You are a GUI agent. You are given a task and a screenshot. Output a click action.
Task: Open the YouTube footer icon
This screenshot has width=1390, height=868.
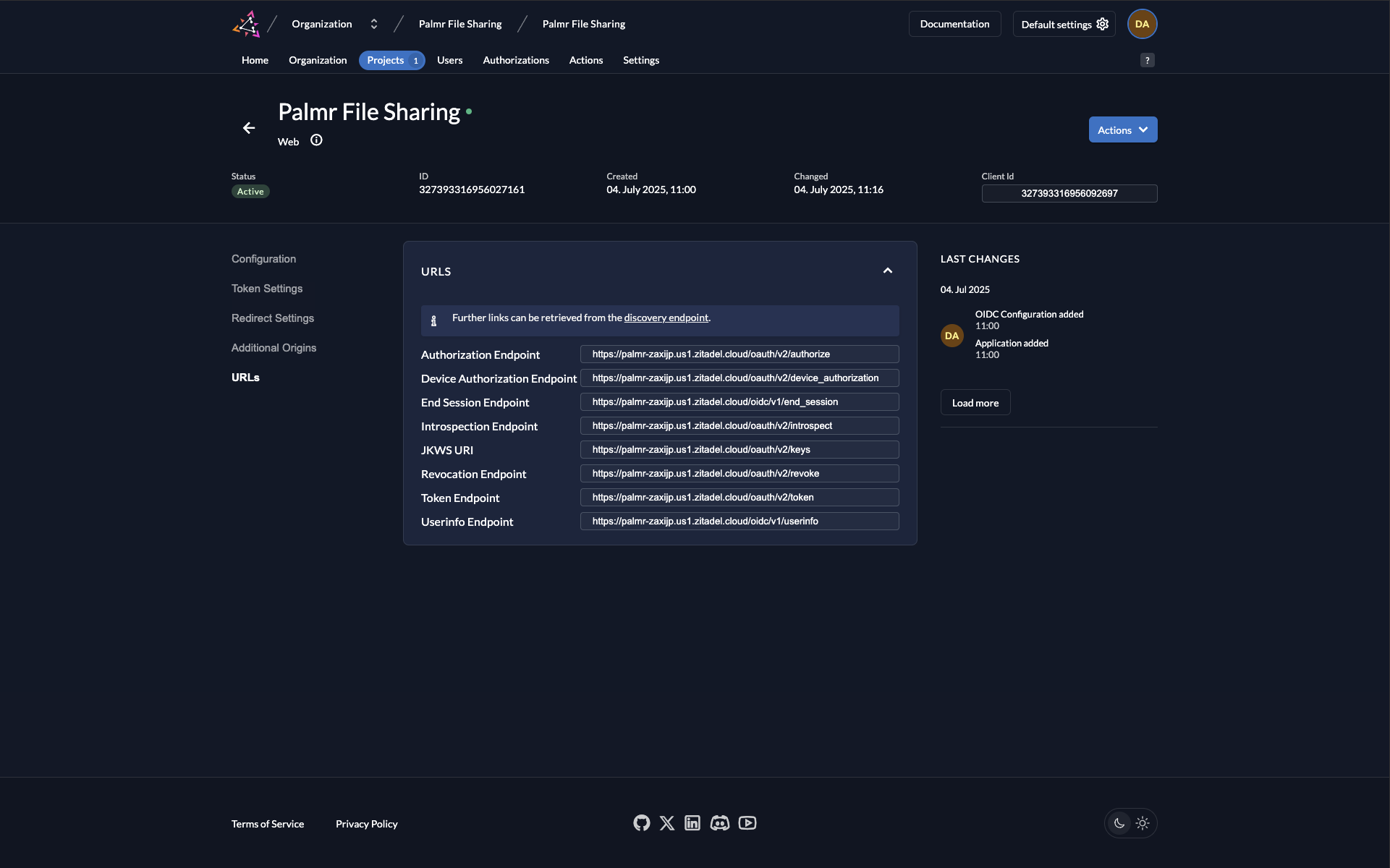point(747,823)
